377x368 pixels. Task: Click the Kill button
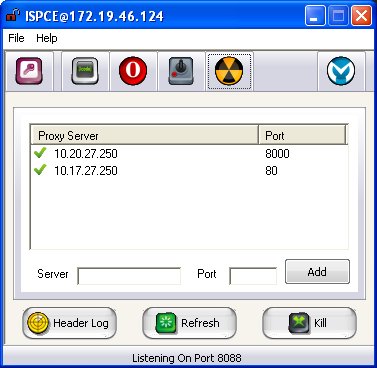pyautogui.click(x=309, y=323)
